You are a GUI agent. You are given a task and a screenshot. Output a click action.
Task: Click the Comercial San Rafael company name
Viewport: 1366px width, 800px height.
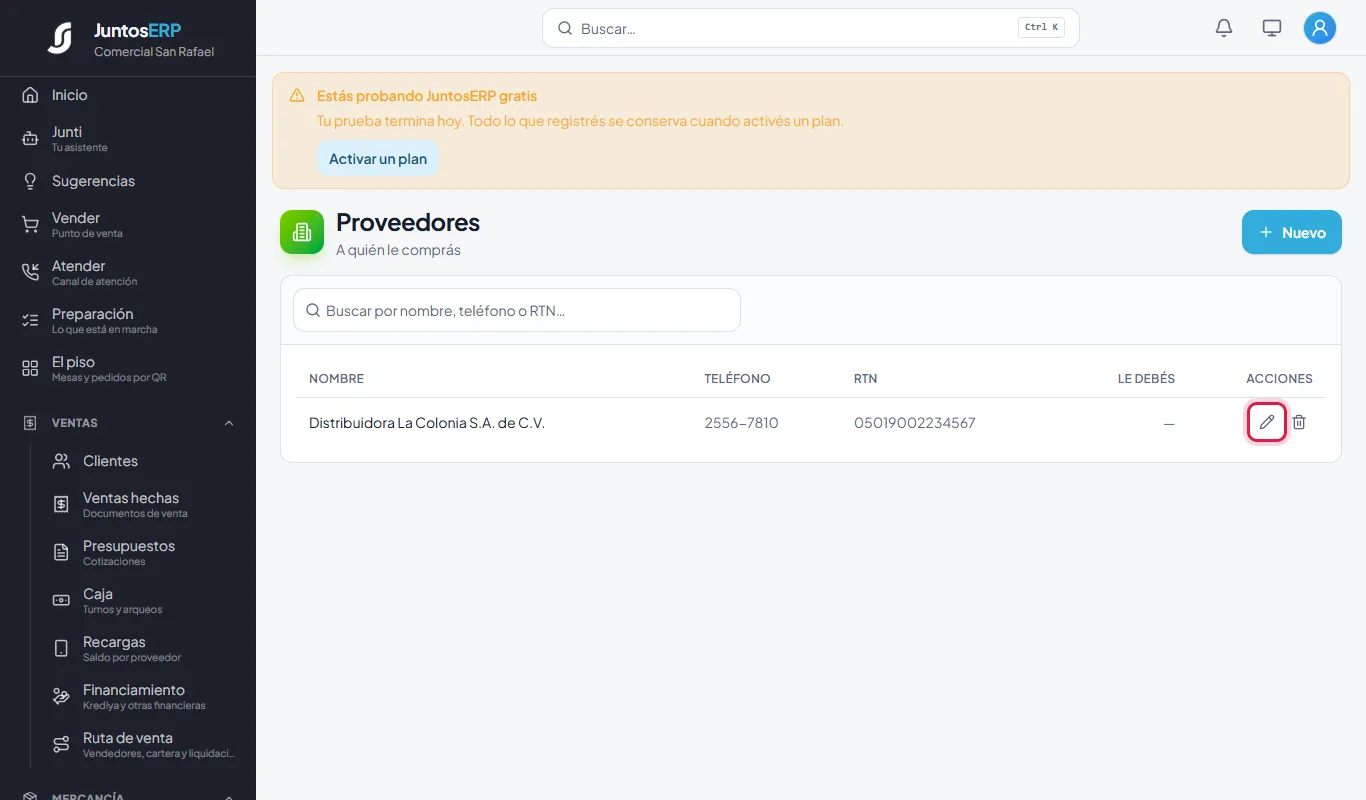[x=154, y=52]
